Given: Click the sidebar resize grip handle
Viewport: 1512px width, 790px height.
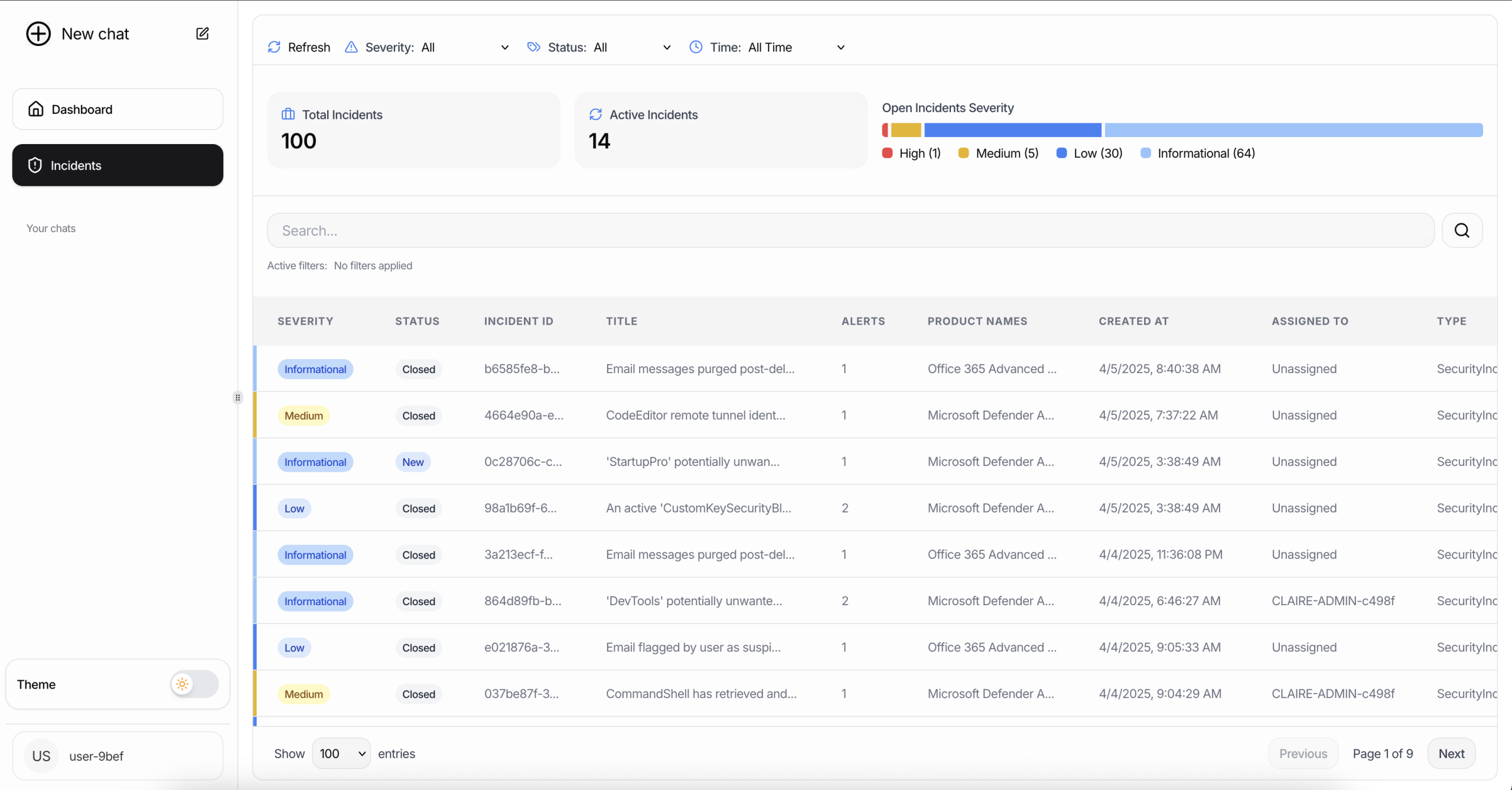Looking at the screenshot, I should 237,397.
